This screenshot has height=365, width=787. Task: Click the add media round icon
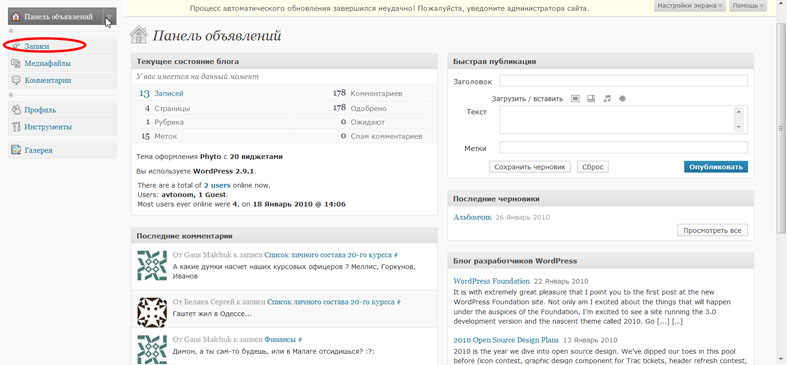(622, 99)
